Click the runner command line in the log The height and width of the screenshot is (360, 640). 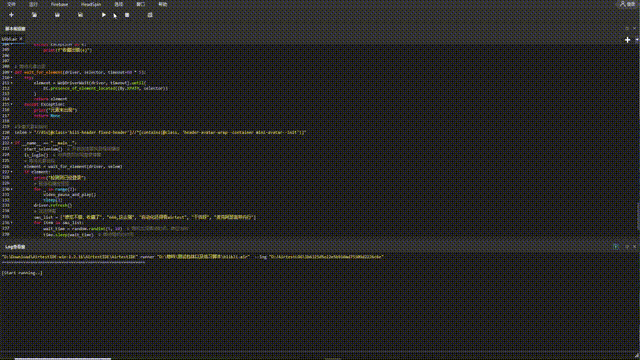click(x=193, y=257)
